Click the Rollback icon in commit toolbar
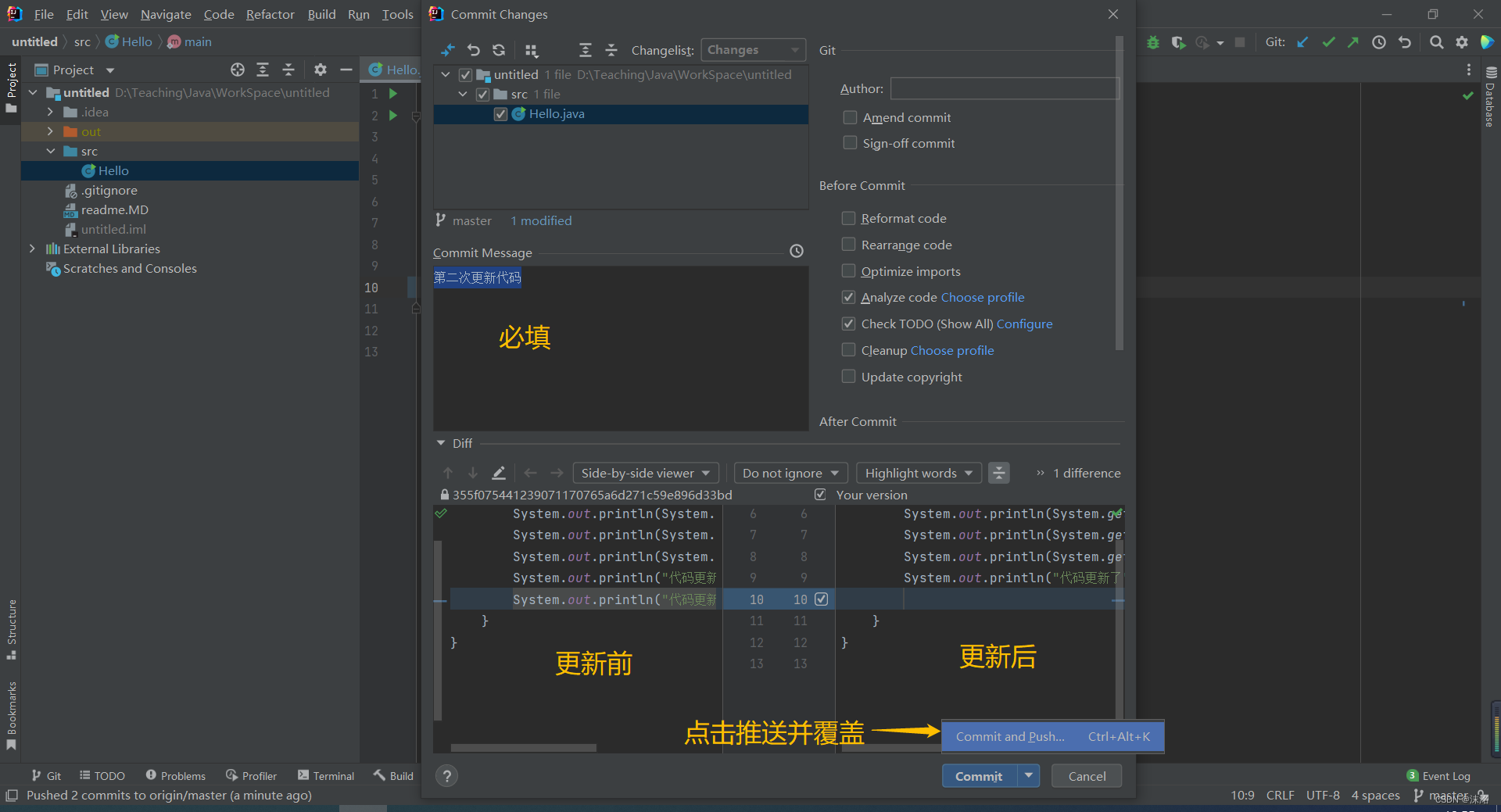 474,50
